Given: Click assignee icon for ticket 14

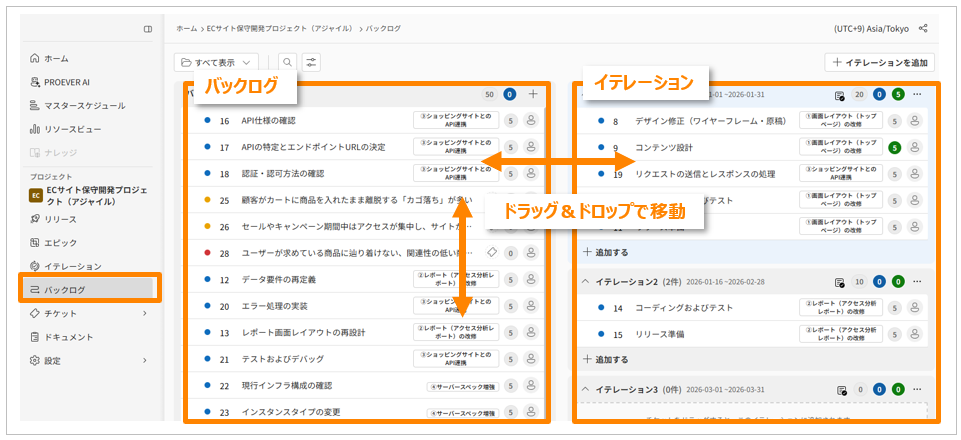Looking at the screenshot, I should [914, 309].
